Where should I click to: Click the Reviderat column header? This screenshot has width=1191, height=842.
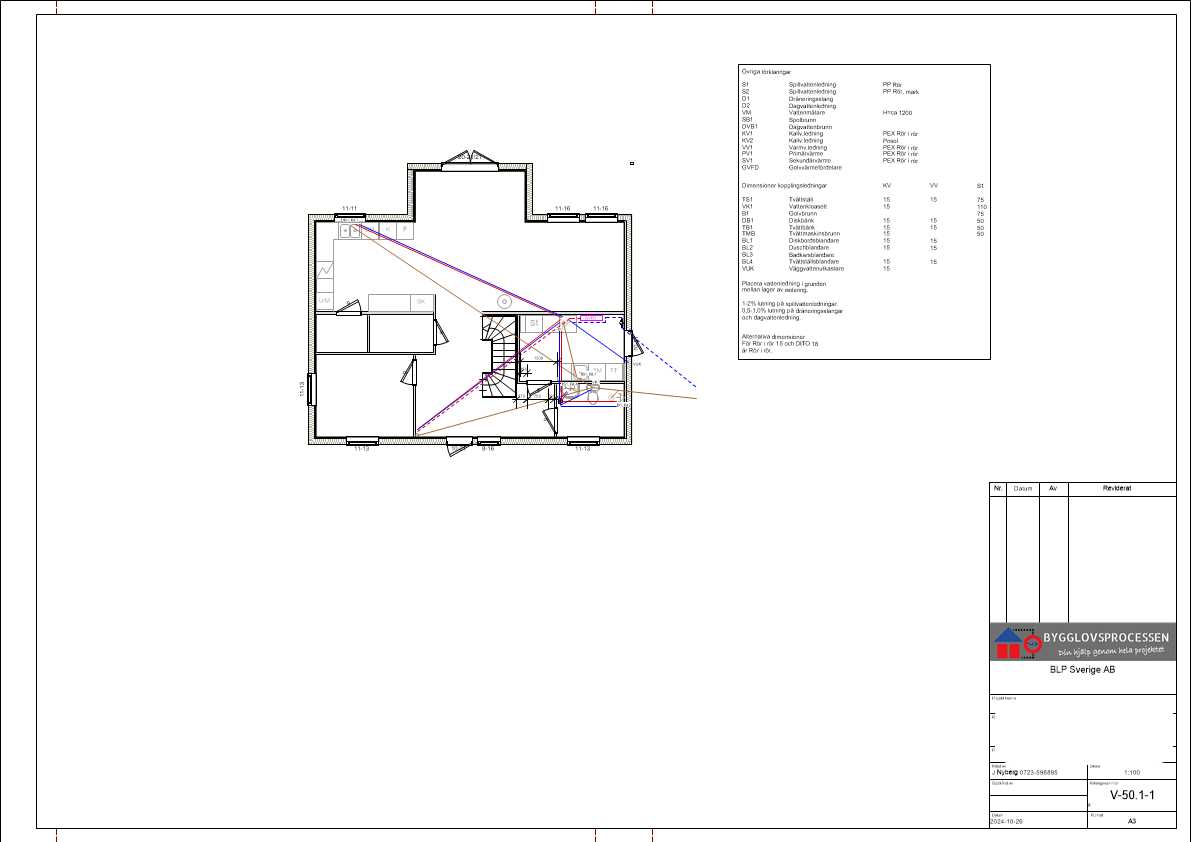point(1117,488)
